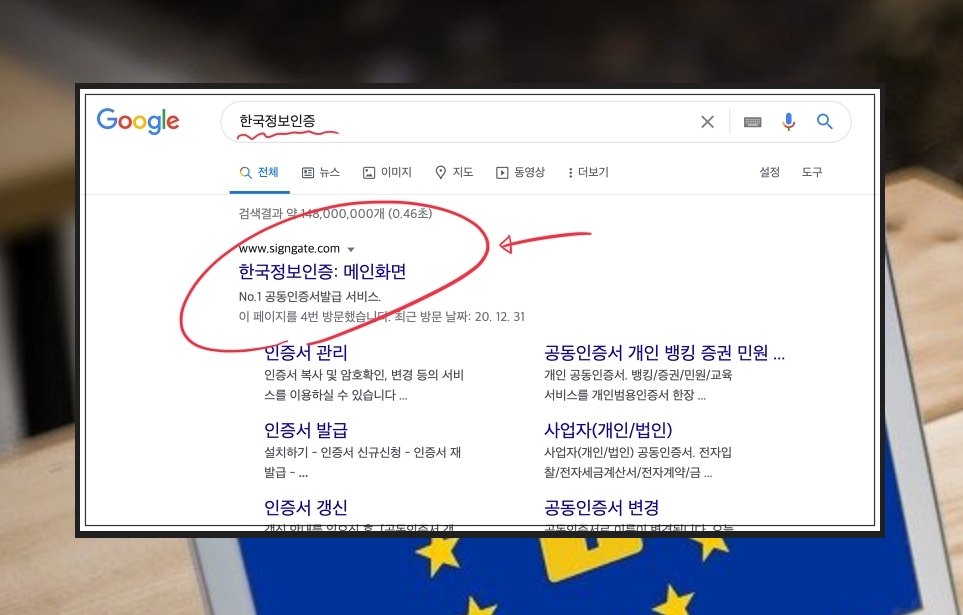Image resolution: width=963 pixels, height=615 pixels.
Task: Click the www.signgate.com URL text
Action: pyautogui.click(x=289, y=249)
